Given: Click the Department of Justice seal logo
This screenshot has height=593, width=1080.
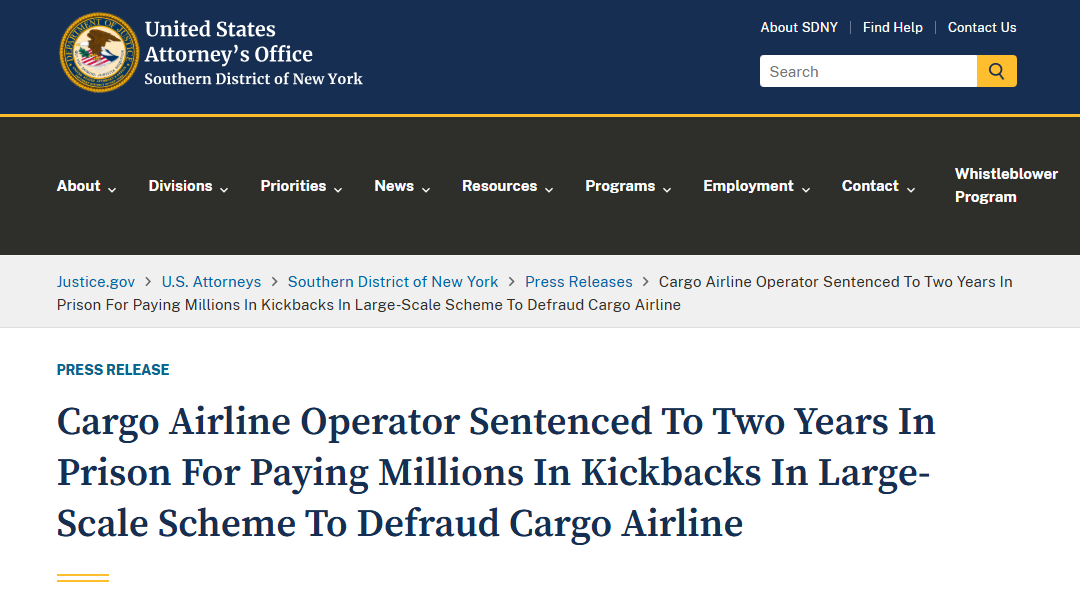Looking at the screenshot, I should tap(98, 52).
